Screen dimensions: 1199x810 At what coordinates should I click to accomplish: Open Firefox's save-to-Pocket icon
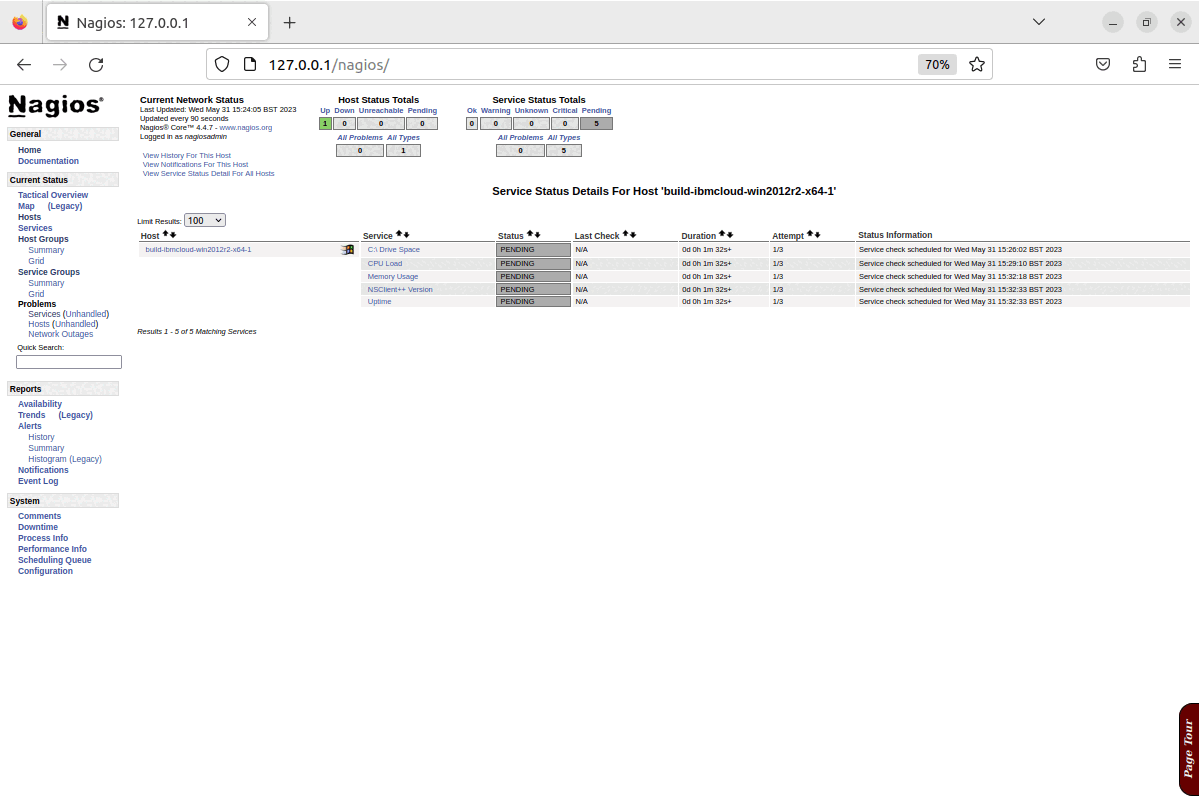pos(1103,63)
